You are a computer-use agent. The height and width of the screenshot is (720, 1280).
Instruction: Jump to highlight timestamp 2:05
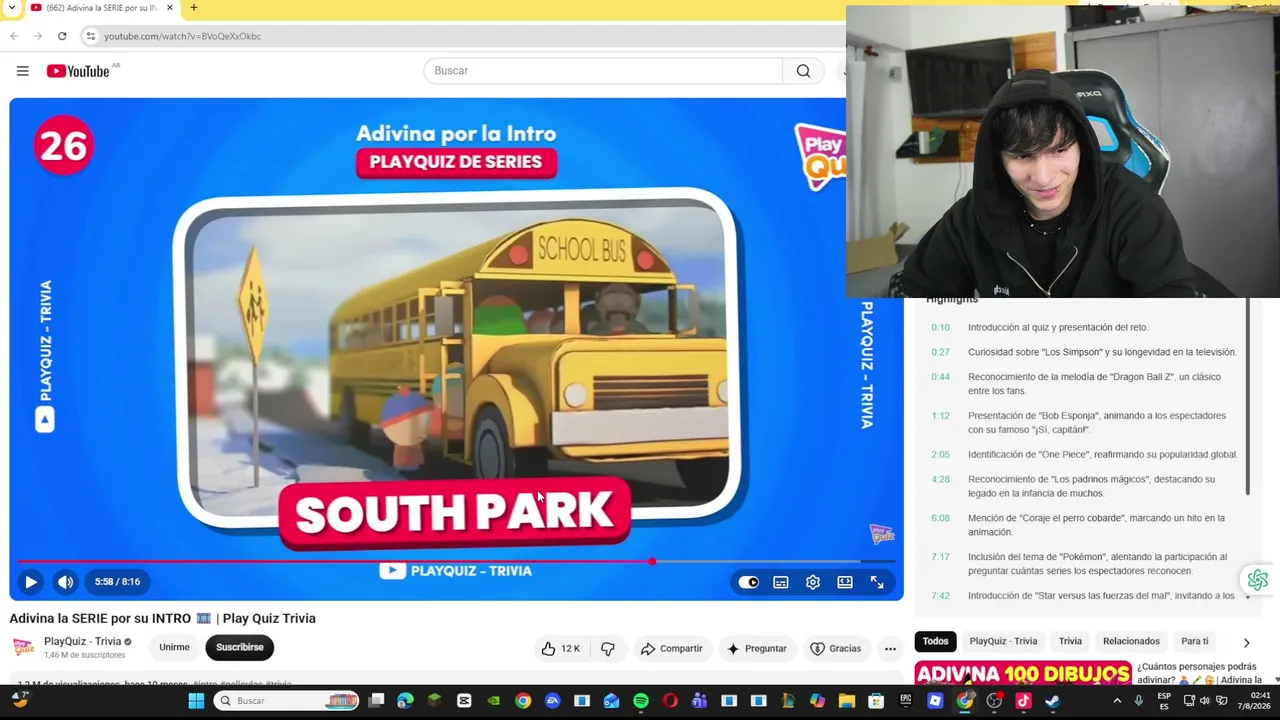coord(940,454)
